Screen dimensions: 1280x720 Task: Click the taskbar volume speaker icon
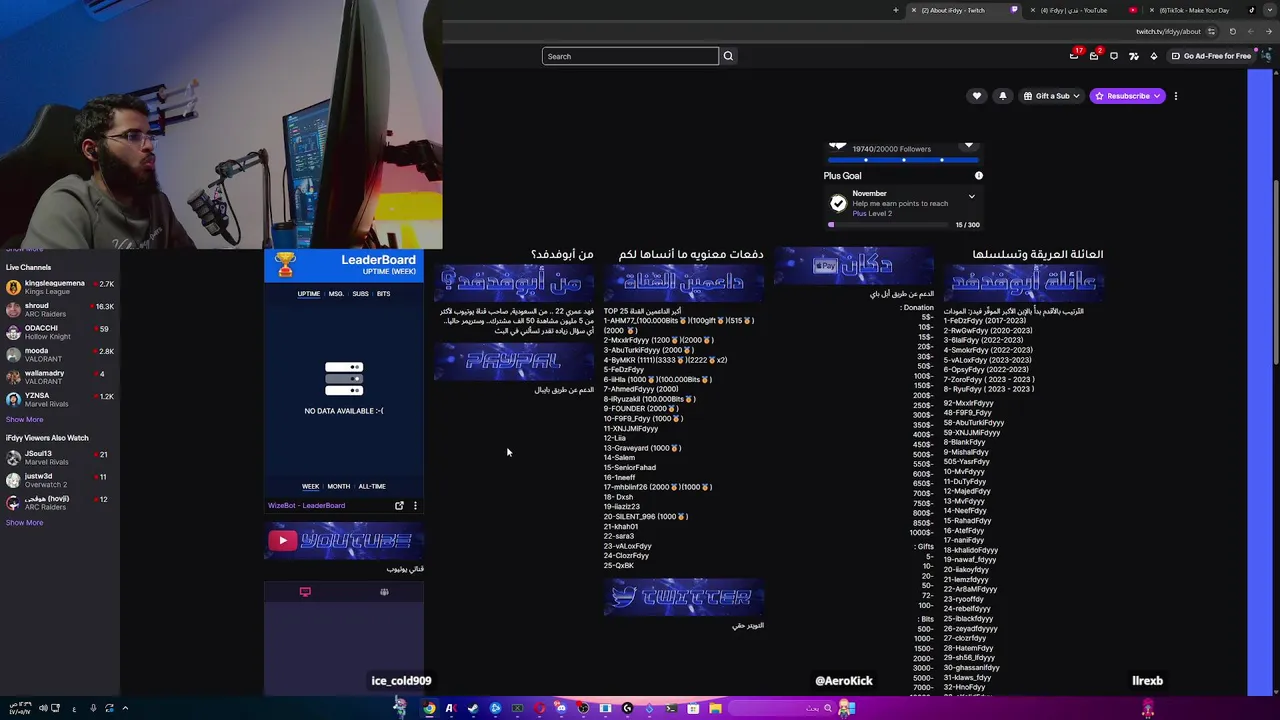click(44, 708)
